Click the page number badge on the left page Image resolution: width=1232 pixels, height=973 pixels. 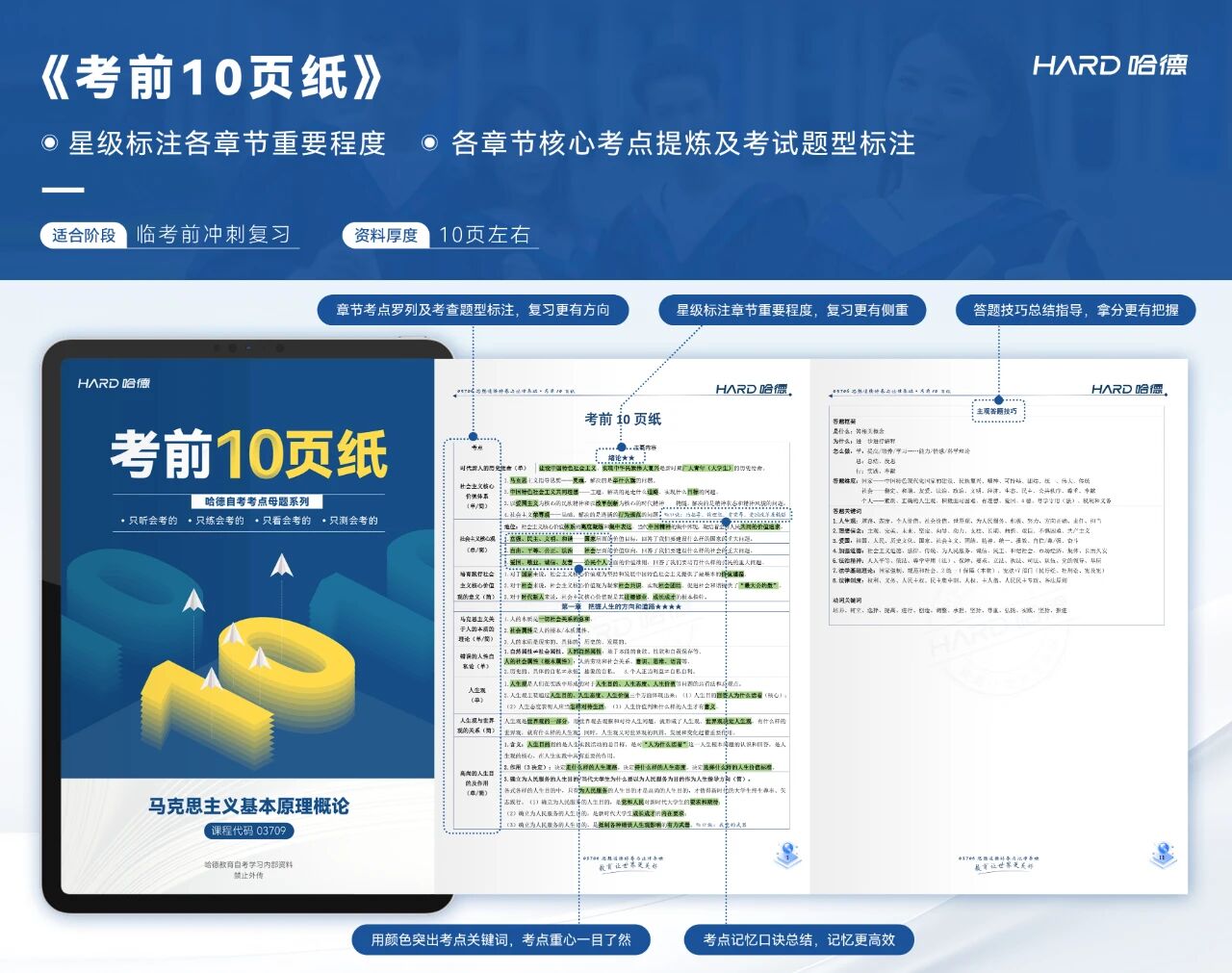[x=787, y=854]
